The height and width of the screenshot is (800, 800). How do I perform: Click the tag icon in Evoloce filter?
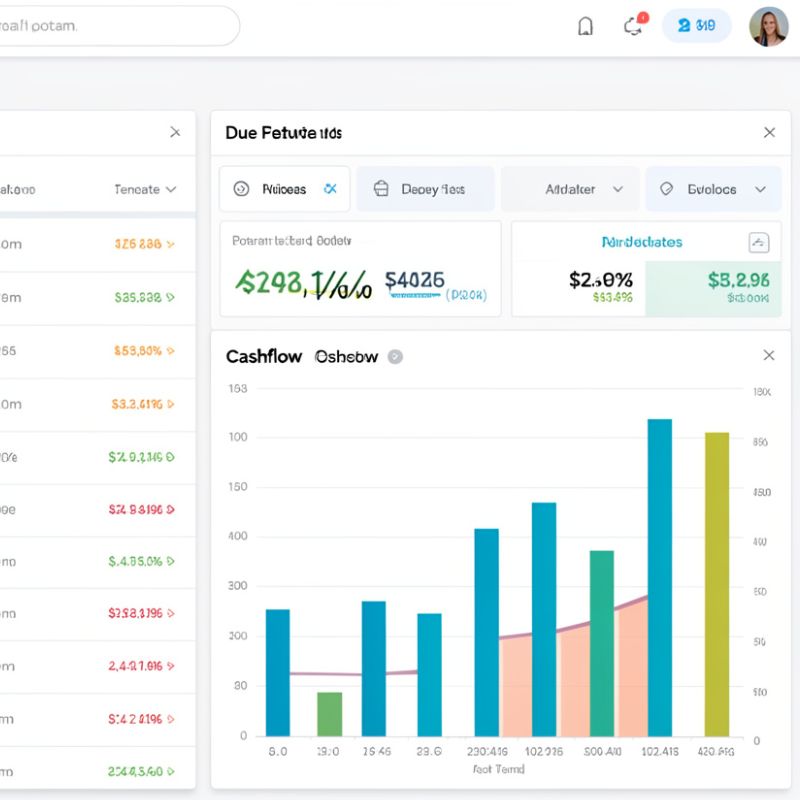click(667, 189)
